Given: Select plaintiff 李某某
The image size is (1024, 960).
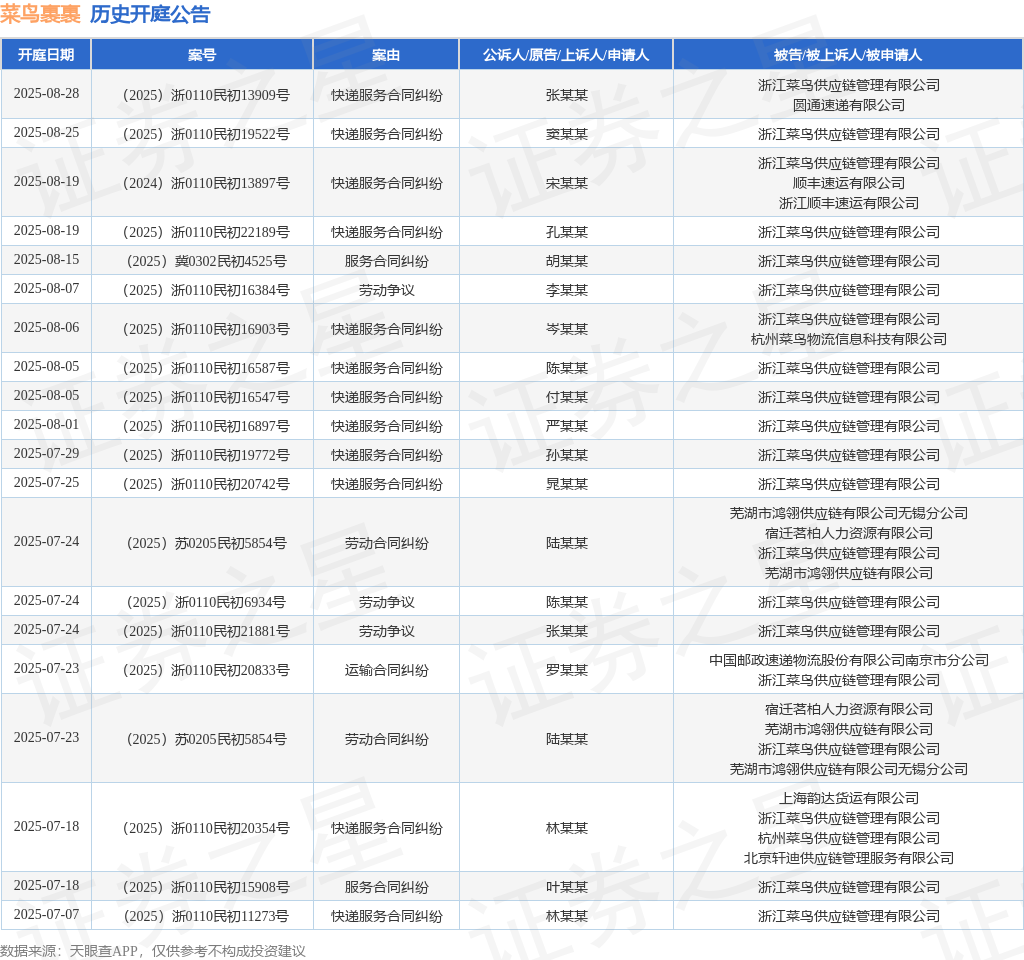Looking at the screenshot, I should click(567, 291).
